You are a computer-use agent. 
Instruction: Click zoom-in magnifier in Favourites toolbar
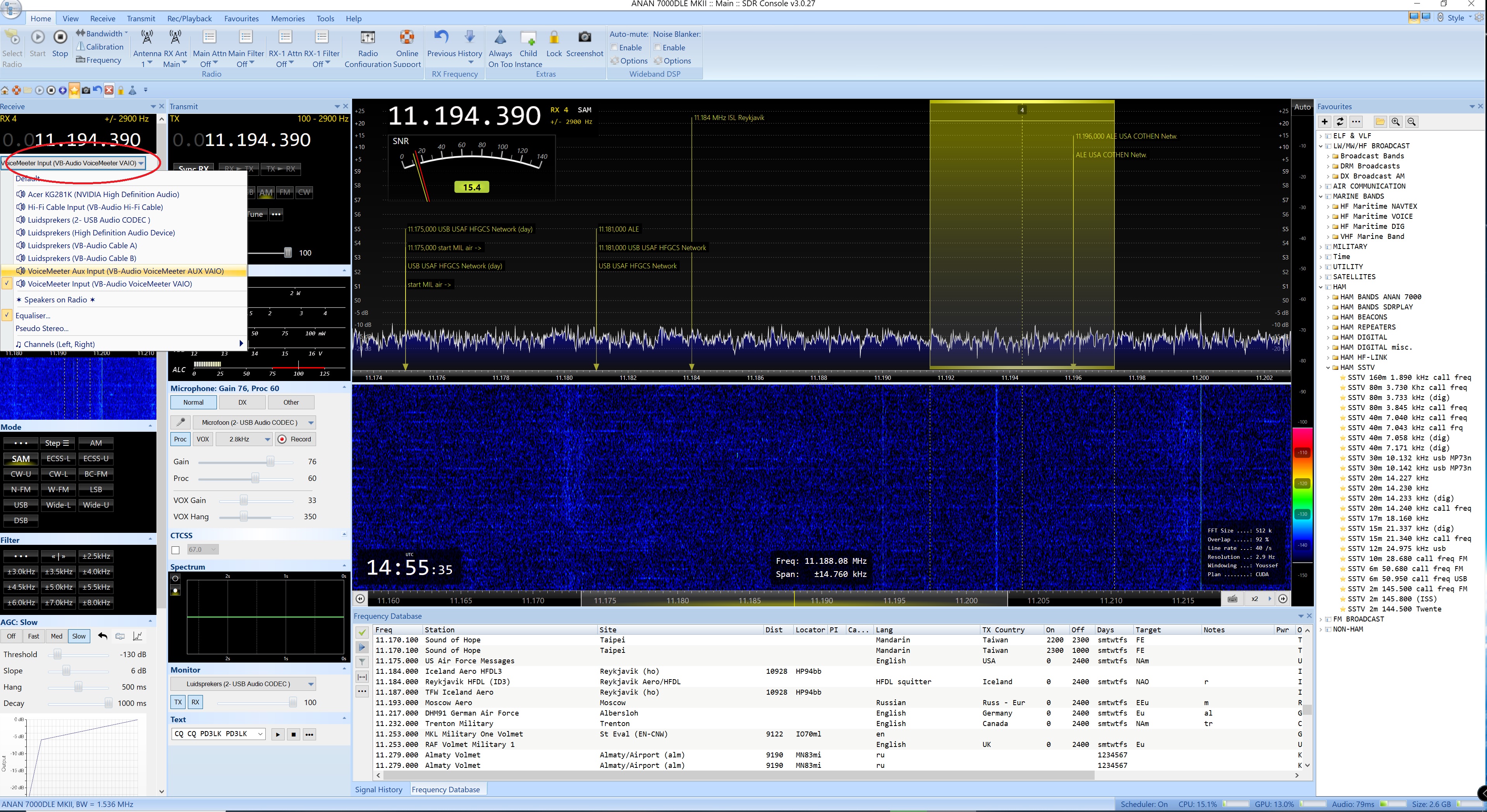click(1395, 122)
